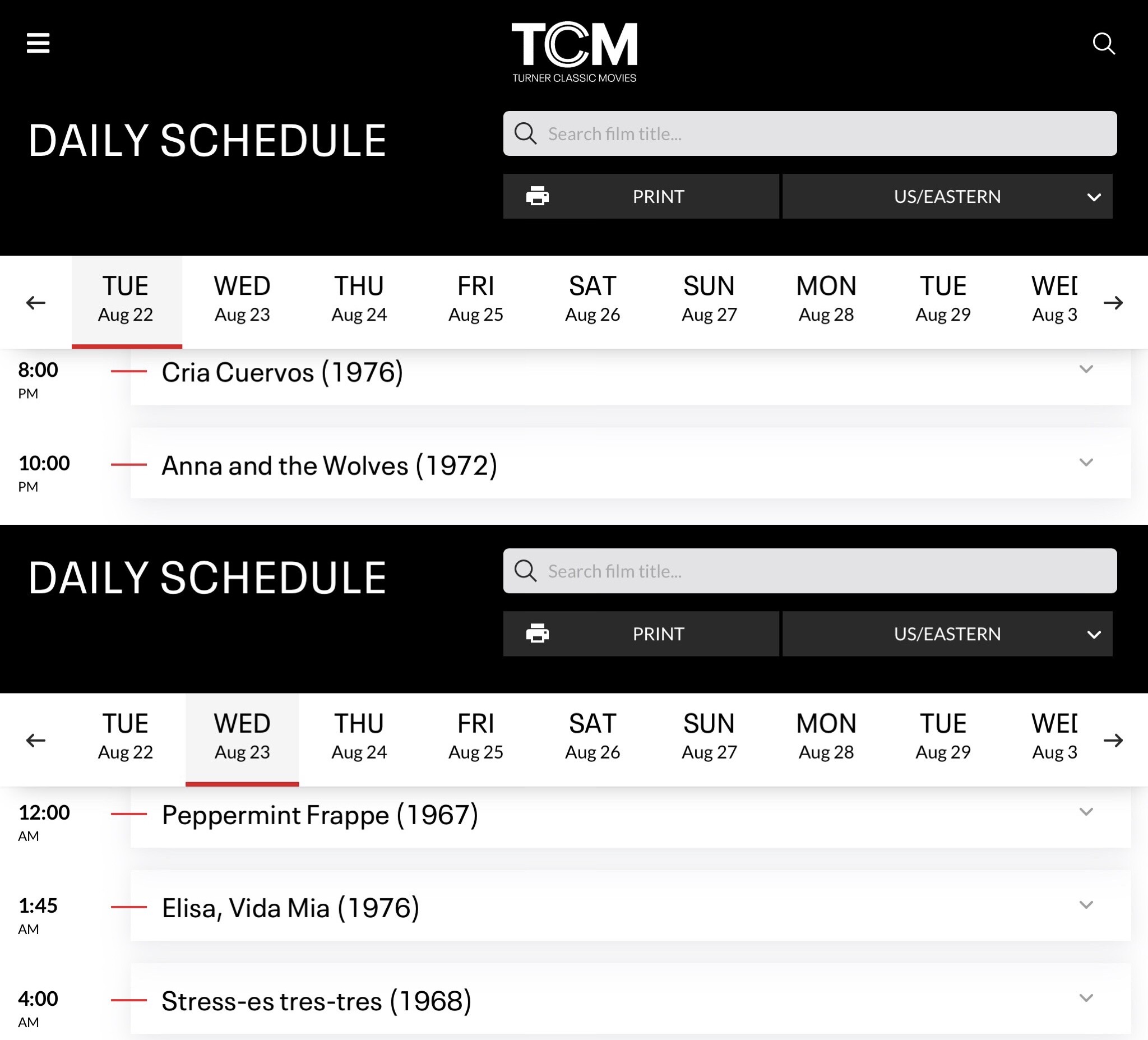Click left arrow in lower date strip

(36, 740)
